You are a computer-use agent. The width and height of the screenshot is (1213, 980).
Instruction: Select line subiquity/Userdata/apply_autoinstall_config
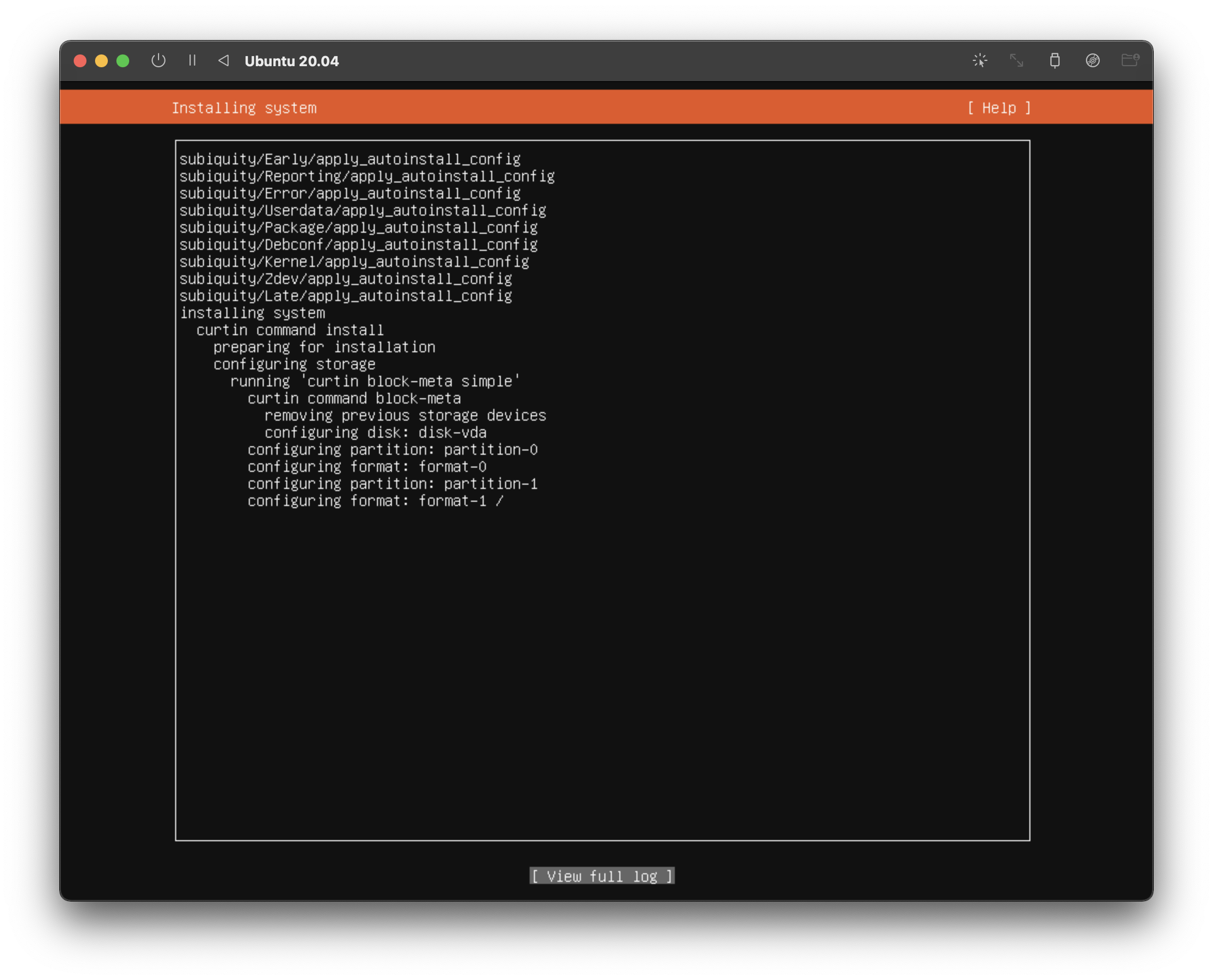(363, 210)
